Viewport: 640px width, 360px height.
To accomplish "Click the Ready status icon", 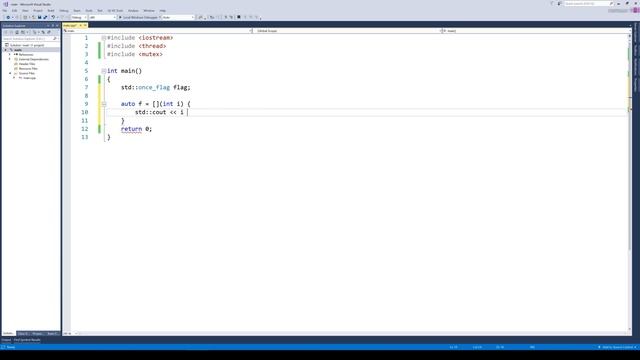I will click(3, 347).
